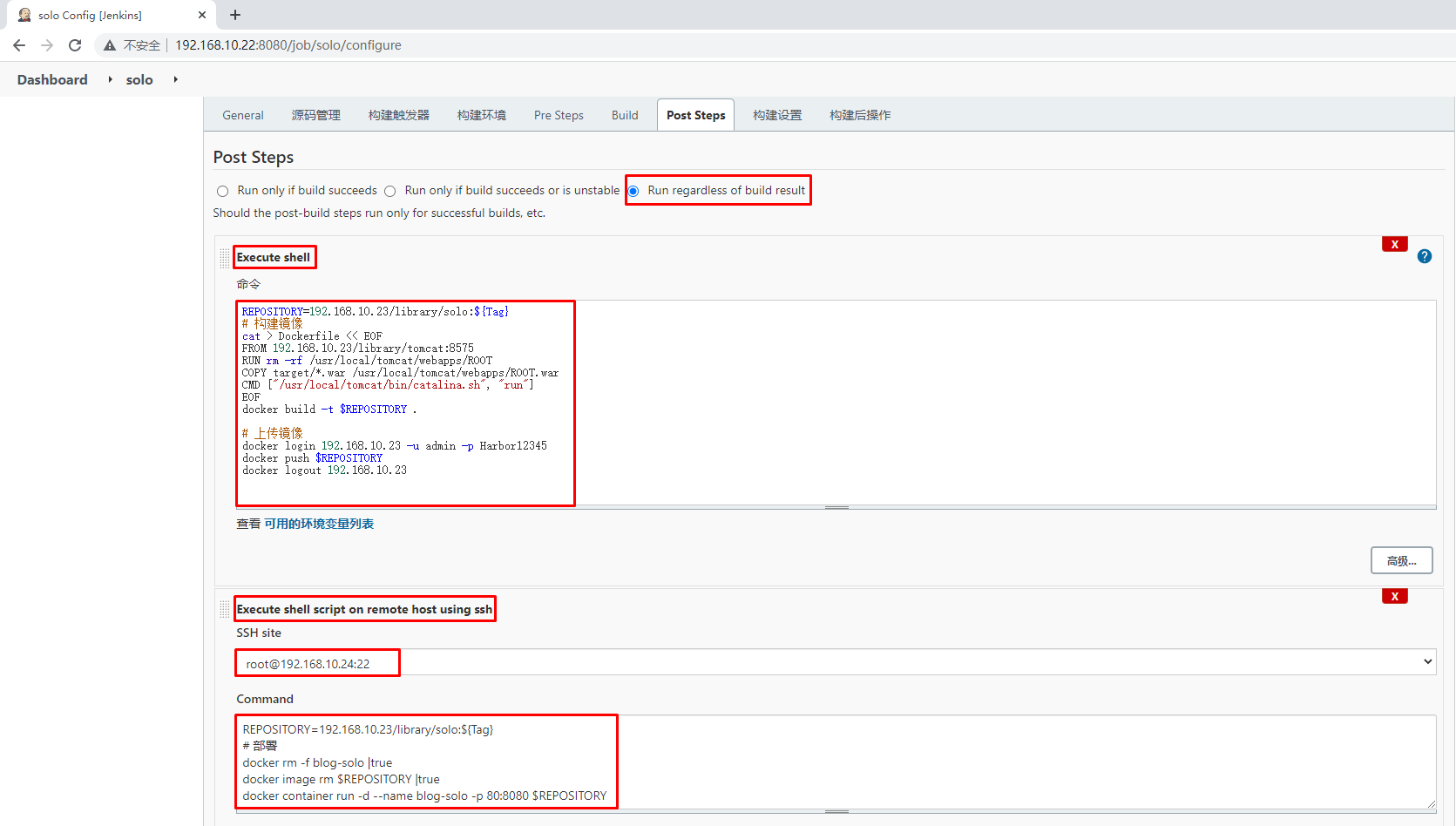The image size is (1456, 826).
Task: Grab the ssh step drag handle
Action: coord(225,609)
